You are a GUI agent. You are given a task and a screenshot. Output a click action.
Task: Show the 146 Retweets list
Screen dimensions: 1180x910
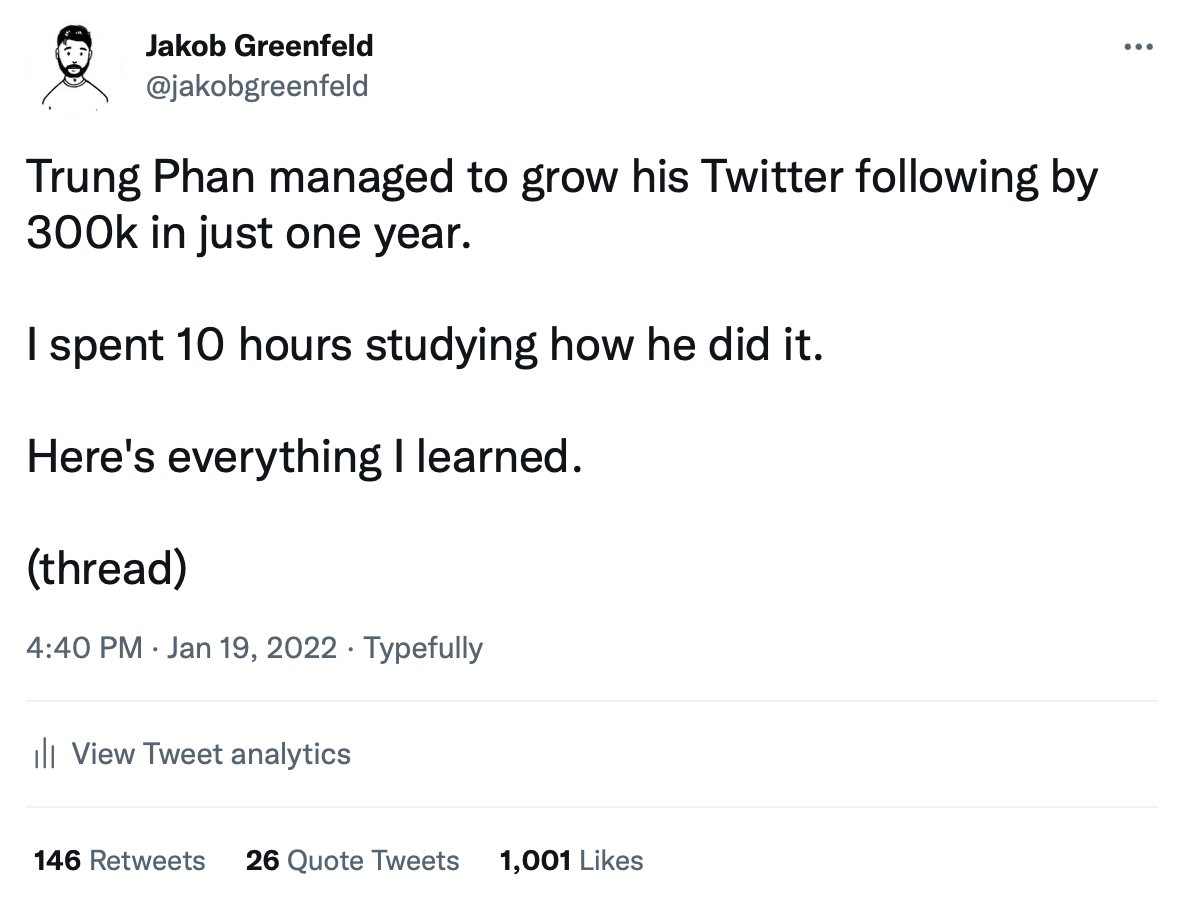tap(120, 860)
